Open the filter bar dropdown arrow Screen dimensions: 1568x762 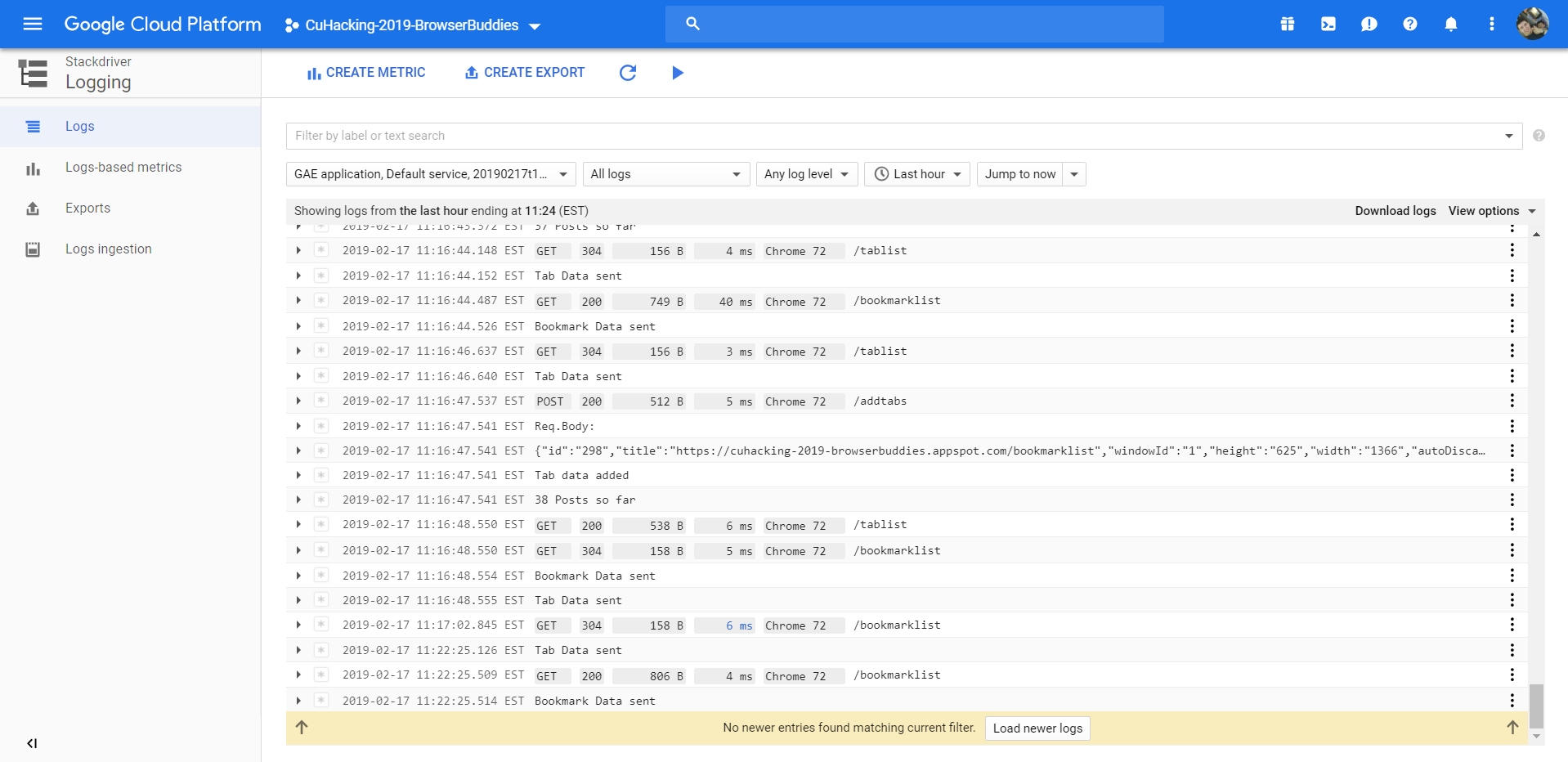coord(1509,136)
